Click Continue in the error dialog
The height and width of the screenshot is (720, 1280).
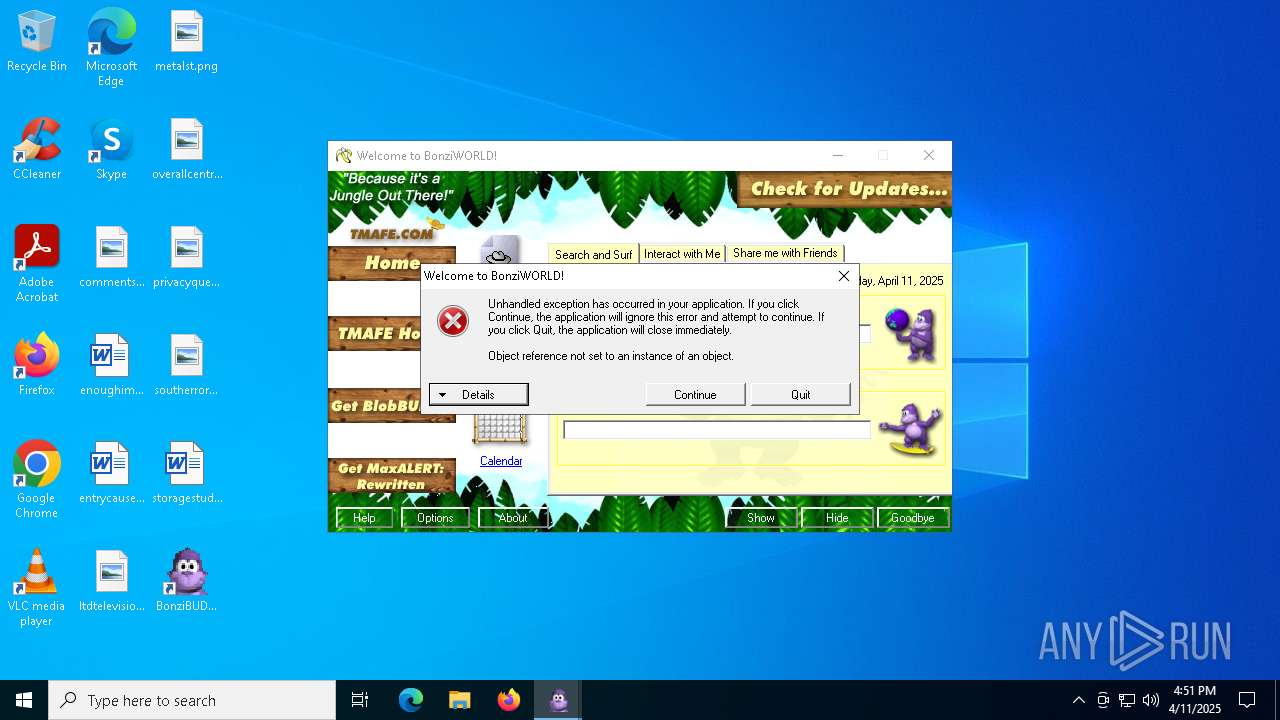pyautogui.click(x=695, y=394)
